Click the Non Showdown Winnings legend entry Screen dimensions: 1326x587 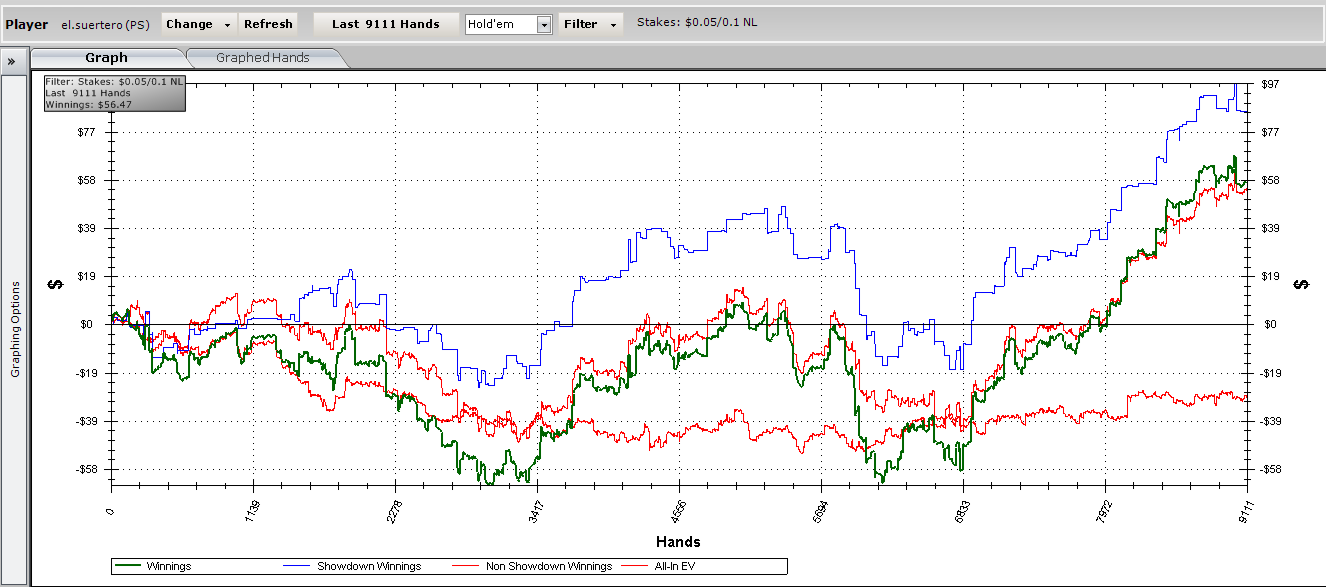[x=548, y=566]
